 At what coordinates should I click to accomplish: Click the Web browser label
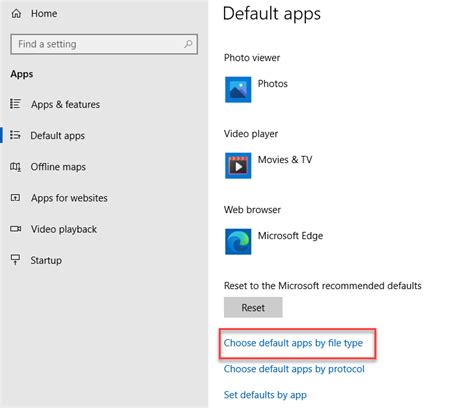coord(252,210)
